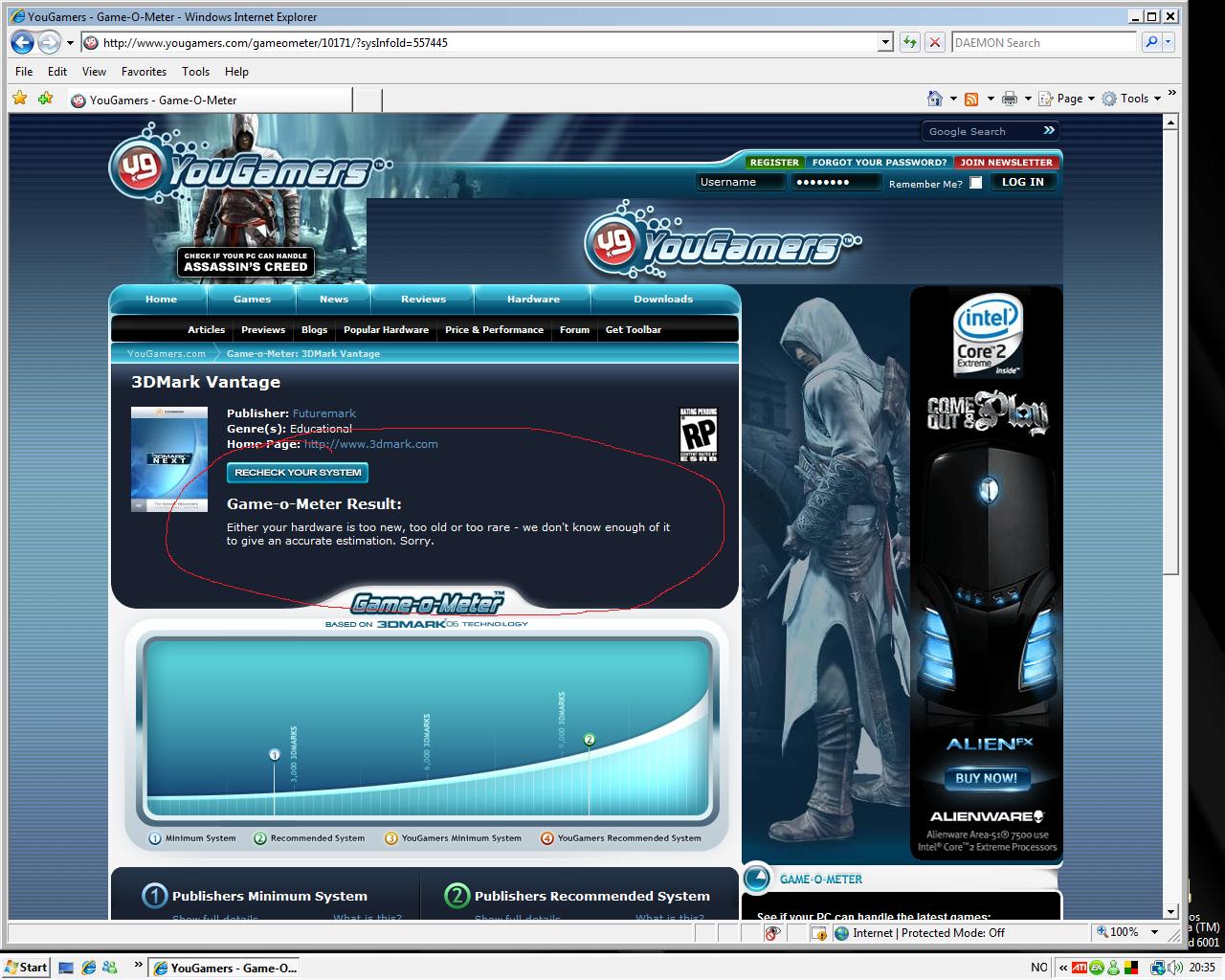This screenshot has width=1225, height=980.
Task: Go back with the IE Back arrow
Action: tap(23, 42)
